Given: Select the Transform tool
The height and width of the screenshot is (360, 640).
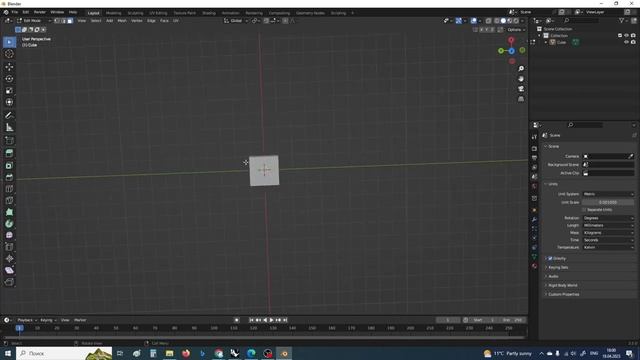Looking at the screenshot, I should (9, 102).
